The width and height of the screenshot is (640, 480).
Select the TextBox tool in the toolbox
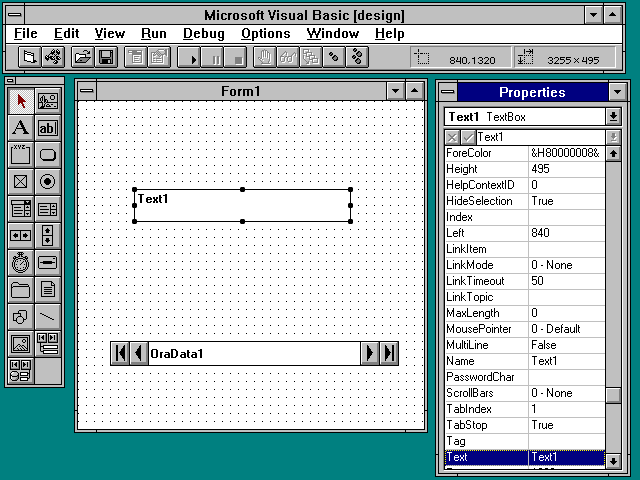[x=47, y=128]
